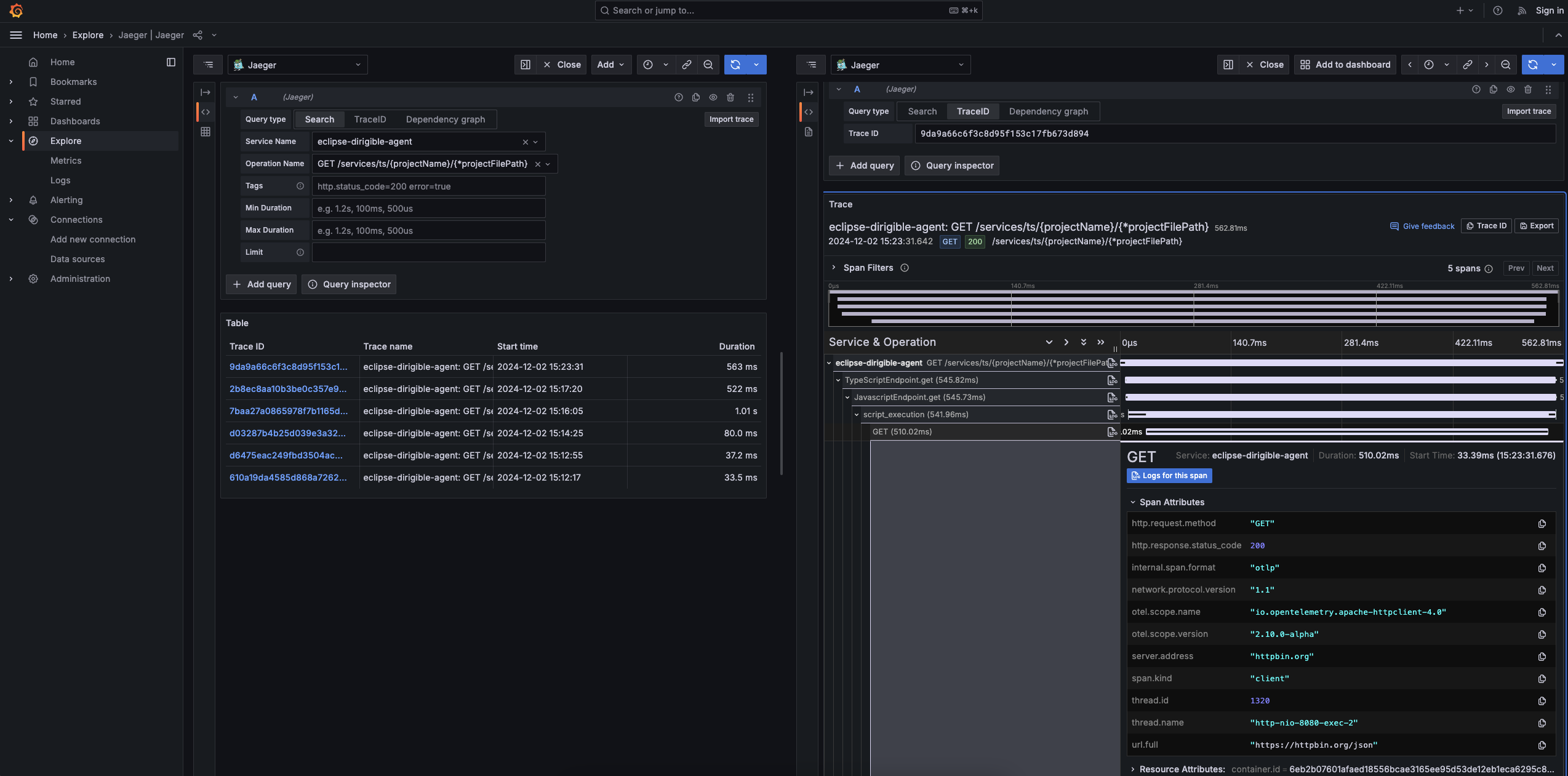Open the Add dropdown in the left pane
The width and height of the screenshot is (1568, 776).
pyautogui.click(x=612, y=65)
